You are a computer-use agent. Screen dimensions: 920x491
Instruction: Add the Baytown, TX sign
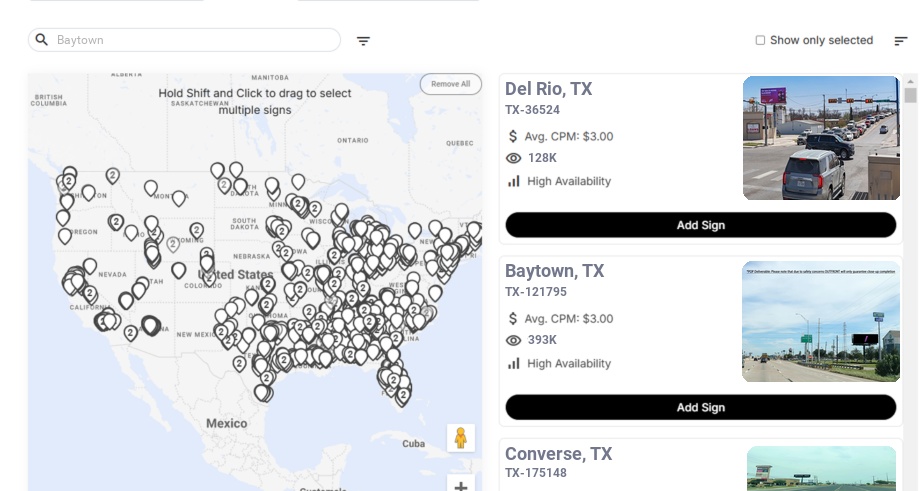pos(700,407)
